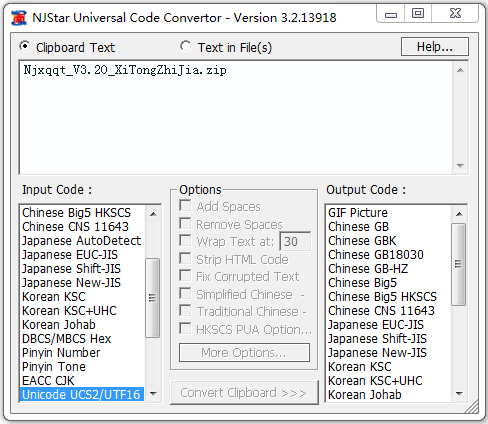The height and width of the screenshot is (424, 488).
Task: Click the Output Code list scrollbar thumb
Action: 459,264
